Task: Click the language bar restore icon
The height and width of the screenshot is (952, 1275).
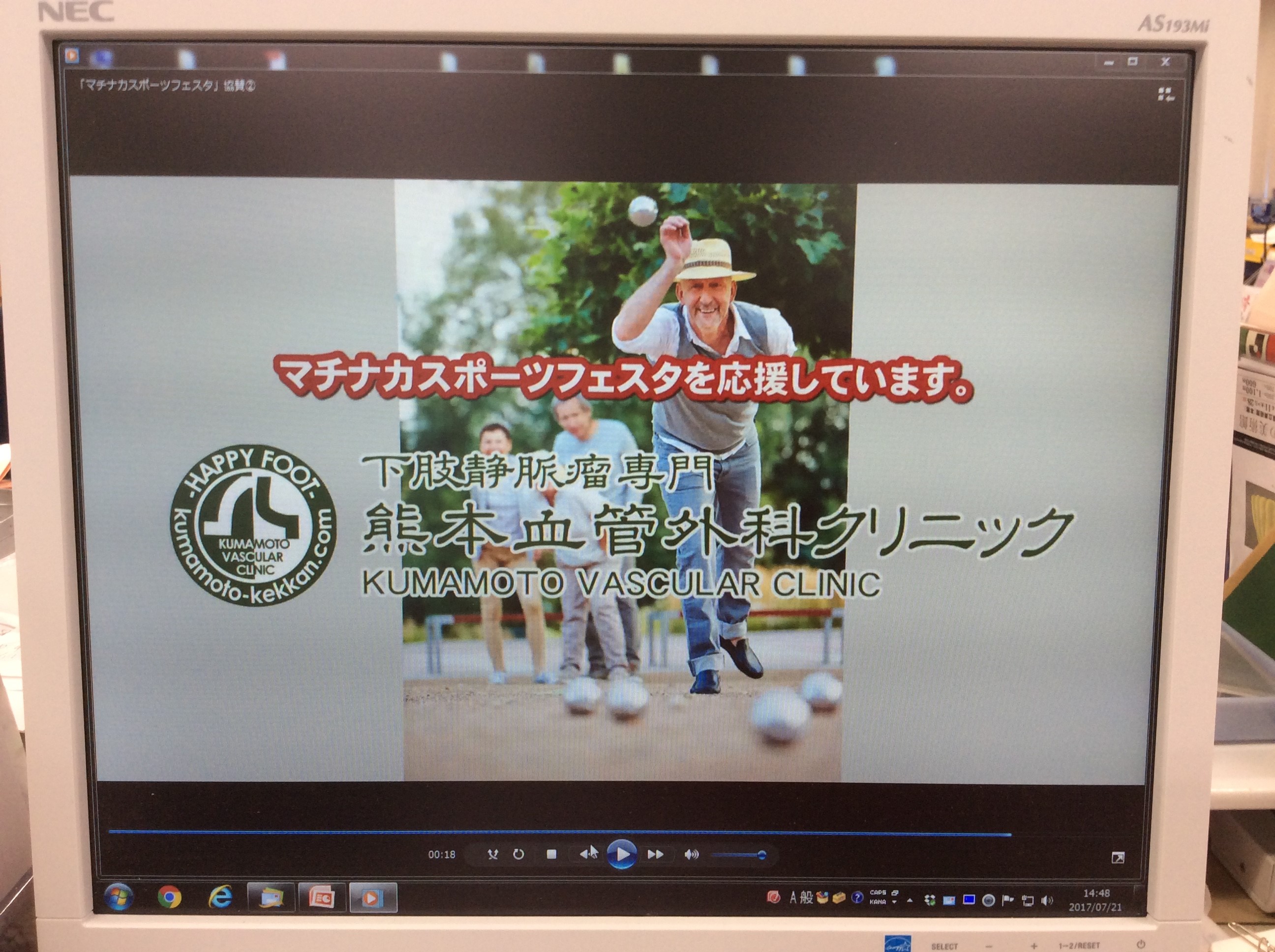Action: pos(895,892)
